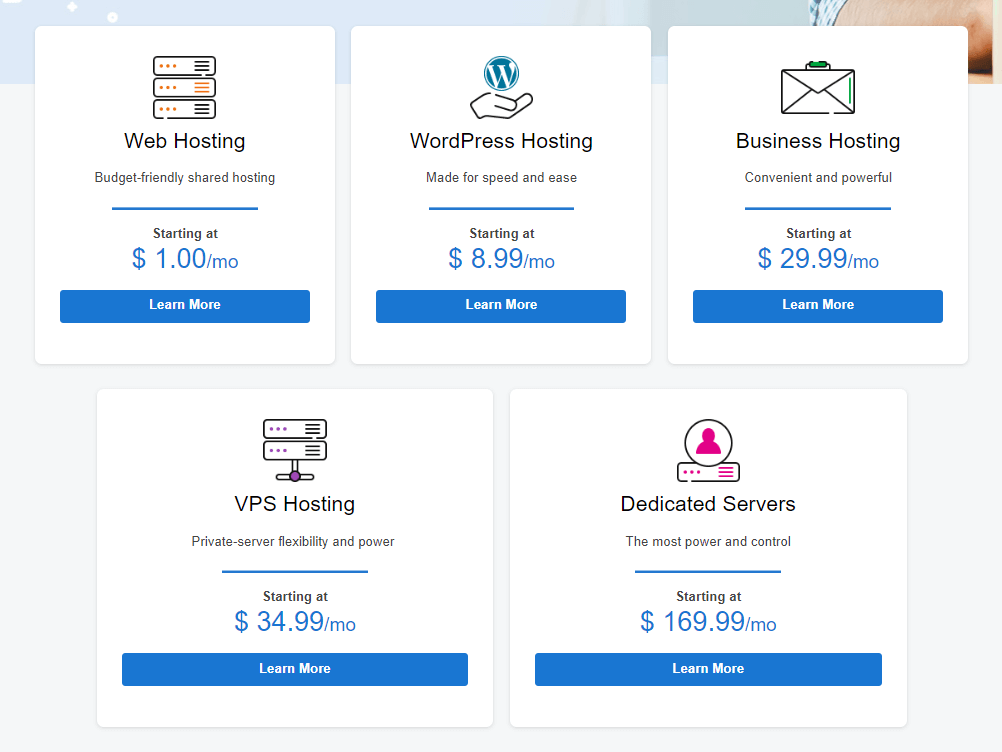Click Learn More under WordPress Hosting
Image resolution: width=1002 pixels, height=752 pixels.
coord(500,306)
